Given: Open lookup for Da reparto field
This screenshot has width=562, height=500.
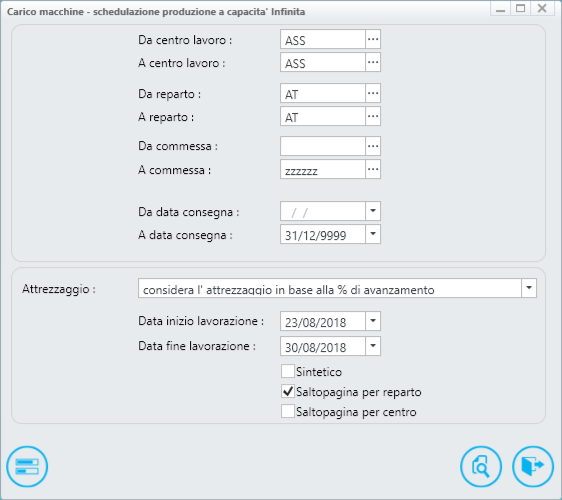Looking at the screenshot, I should [x=373, y=93].
